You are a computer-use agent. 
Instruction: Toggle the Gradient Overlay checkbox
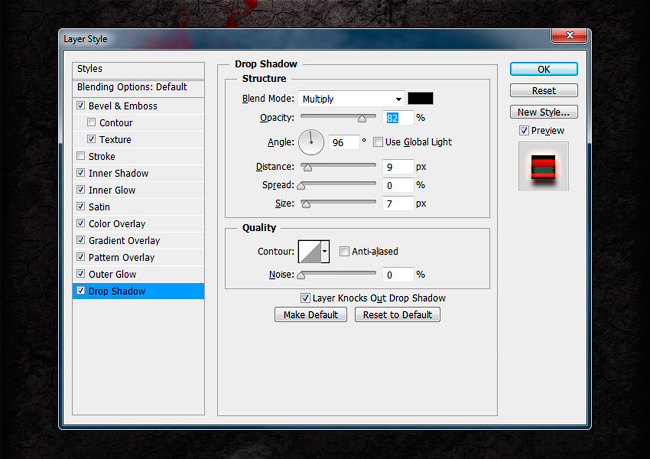click(81, 240)
